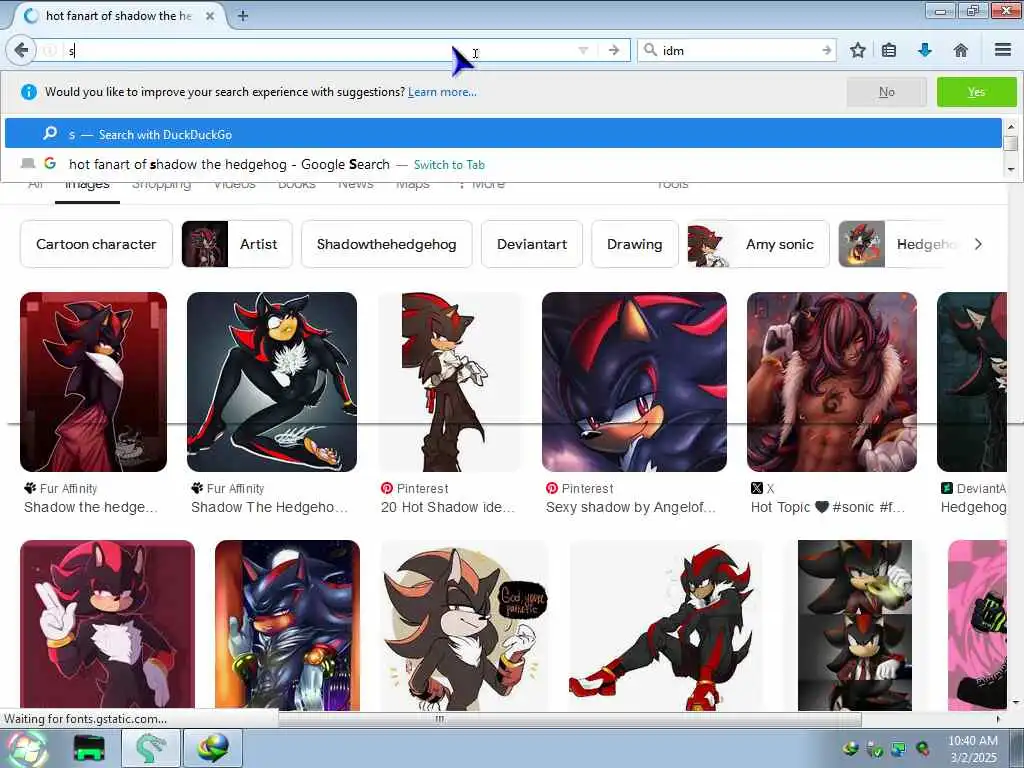The image size is (1024, 768).
Task: Open the Windows Start button
Action: [x=27, y=748]
